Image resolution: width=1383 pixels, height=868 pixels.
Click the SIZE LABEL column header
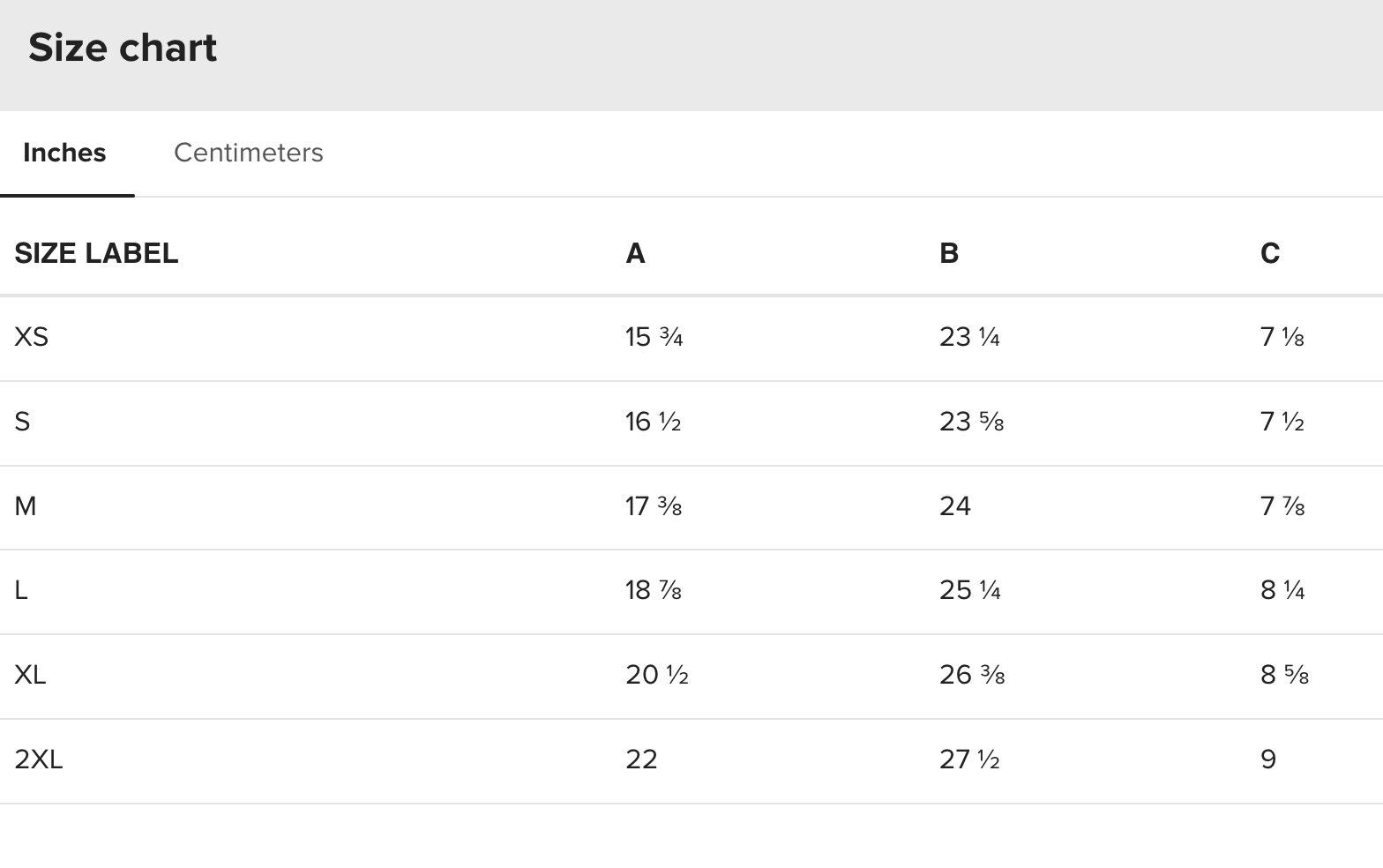click(x=96, y=253)
